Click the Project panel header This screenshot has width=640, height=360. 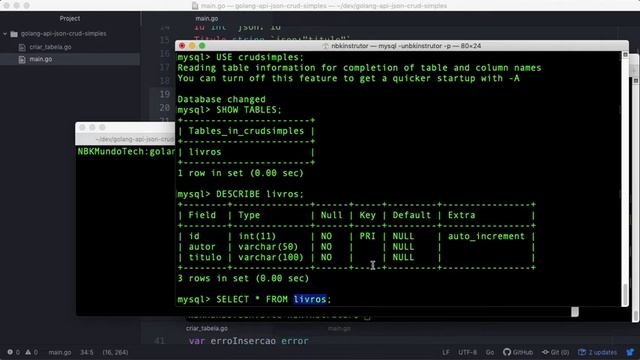tap(70, 18)
